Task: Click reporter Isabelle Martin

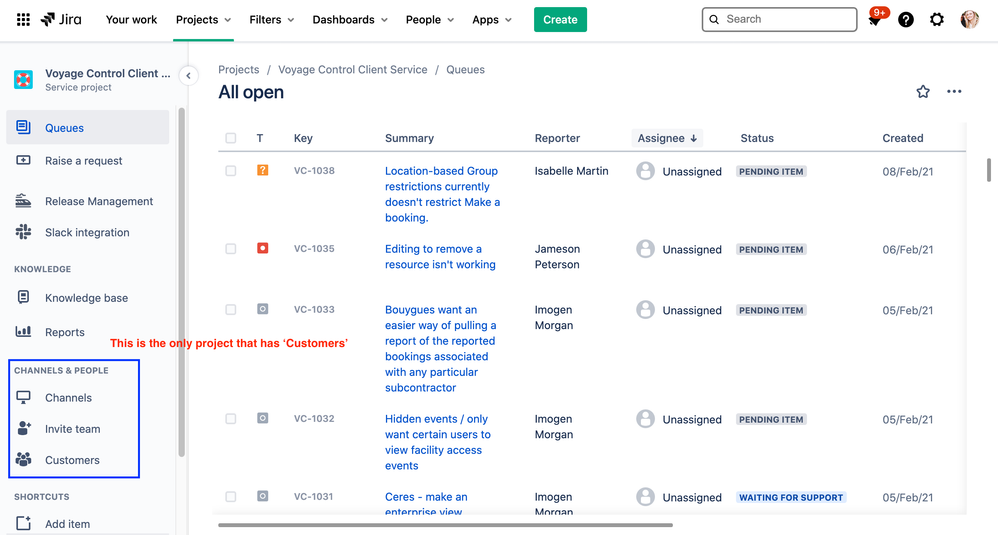Action: tap(572, 170)
